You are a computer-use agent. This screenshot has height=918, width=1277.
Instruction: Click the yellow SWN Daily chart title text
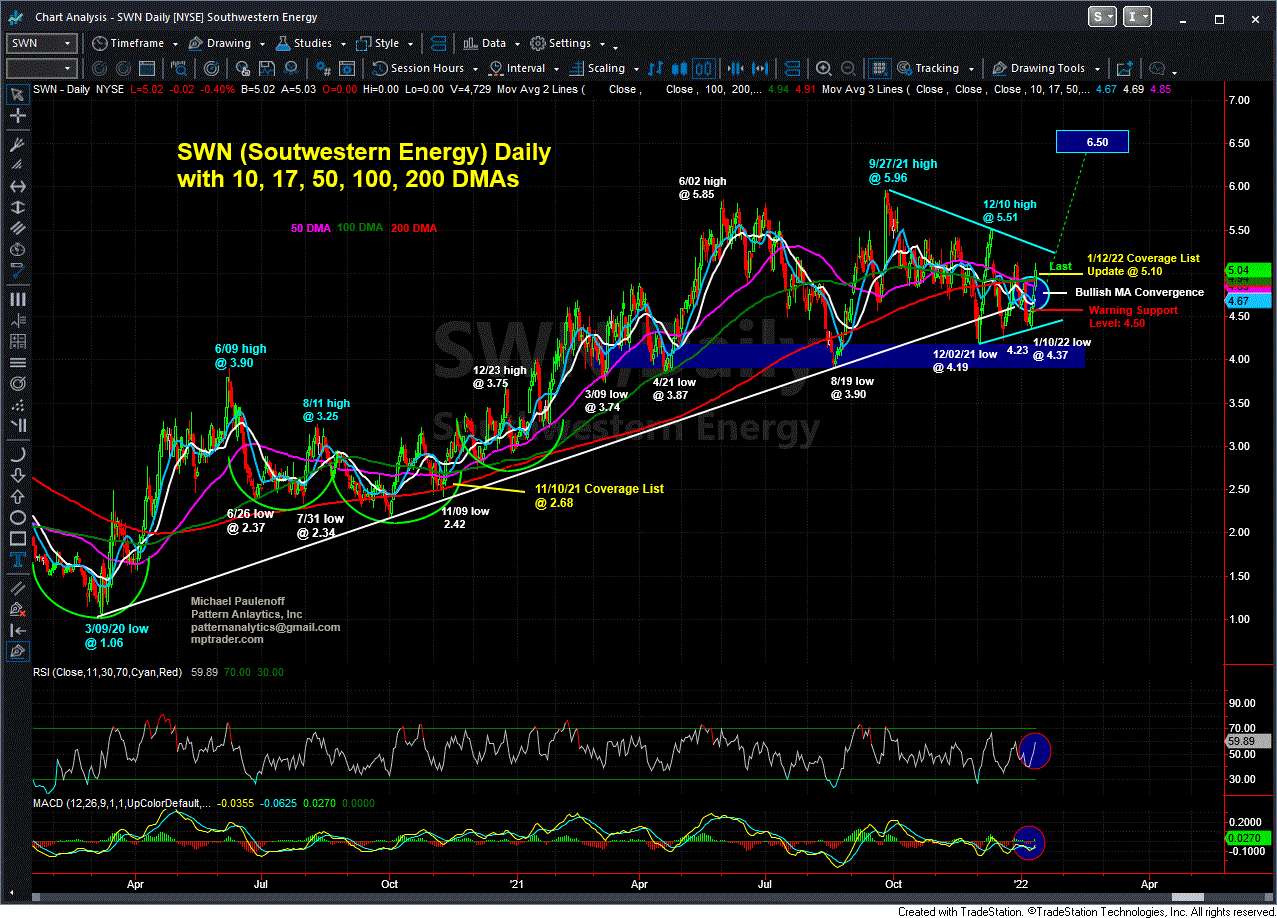click(363, 167)
